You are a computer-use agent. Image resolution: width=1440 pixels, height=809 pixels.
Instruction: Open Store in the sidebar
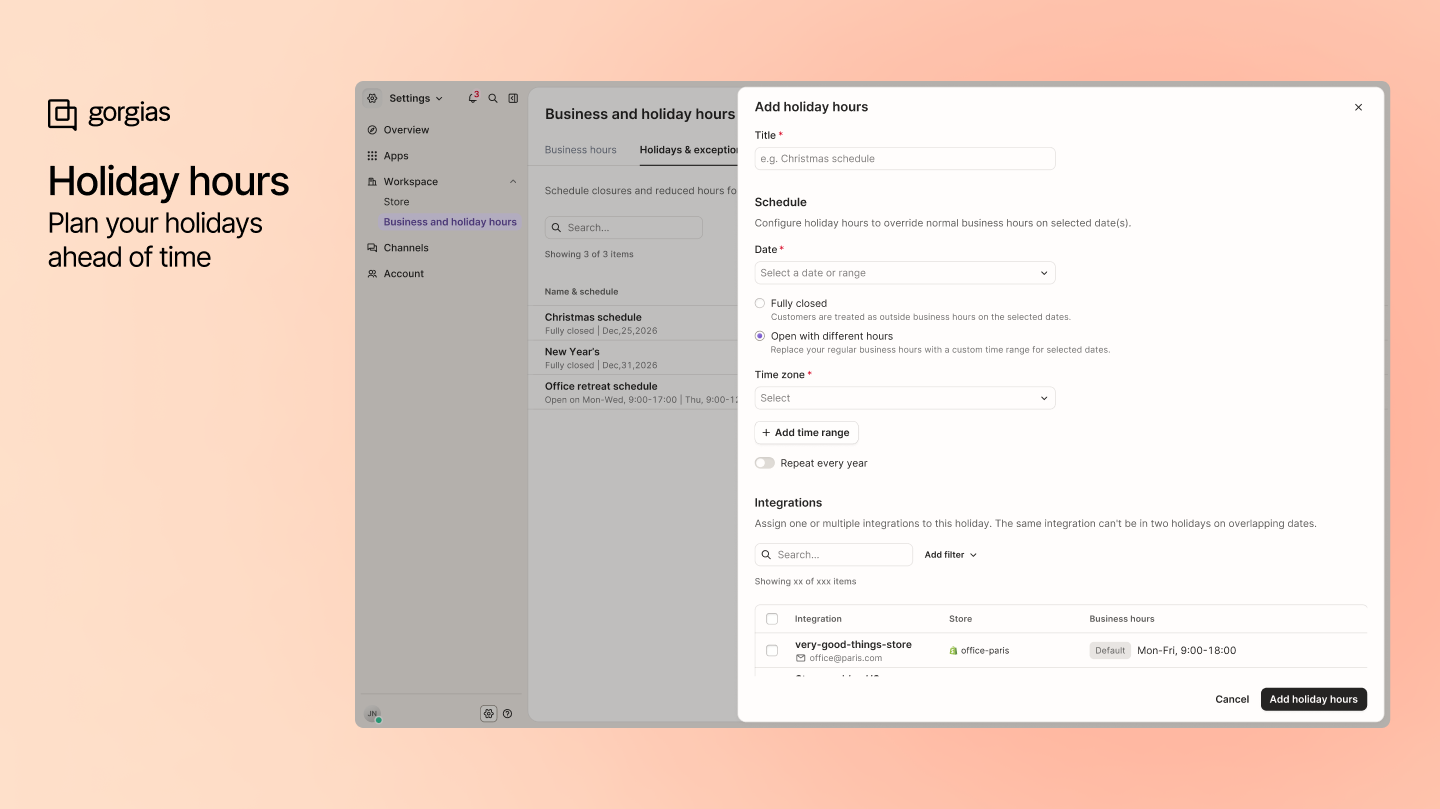(397, 202)
